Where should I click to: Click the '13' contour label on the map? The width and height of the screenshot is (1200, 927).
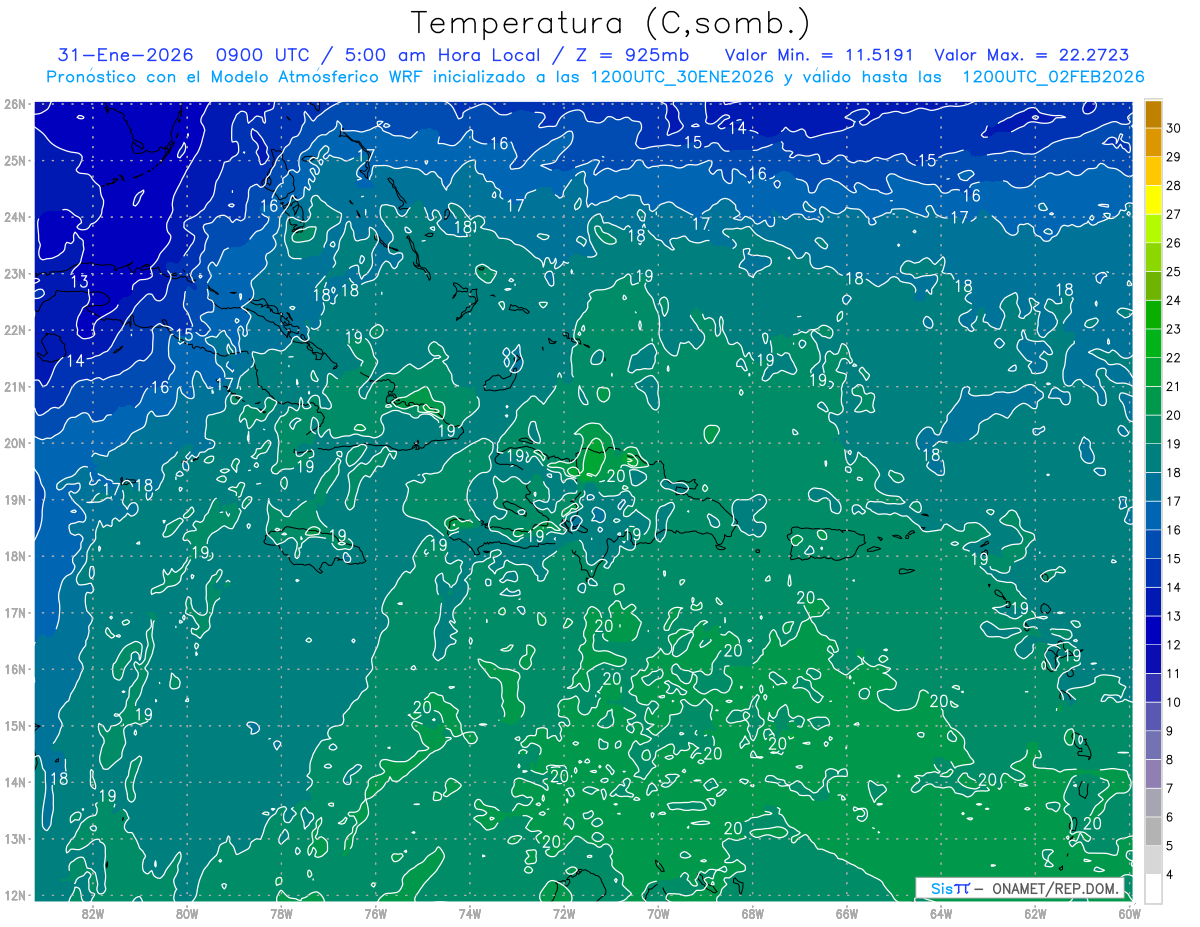(79, 282)
